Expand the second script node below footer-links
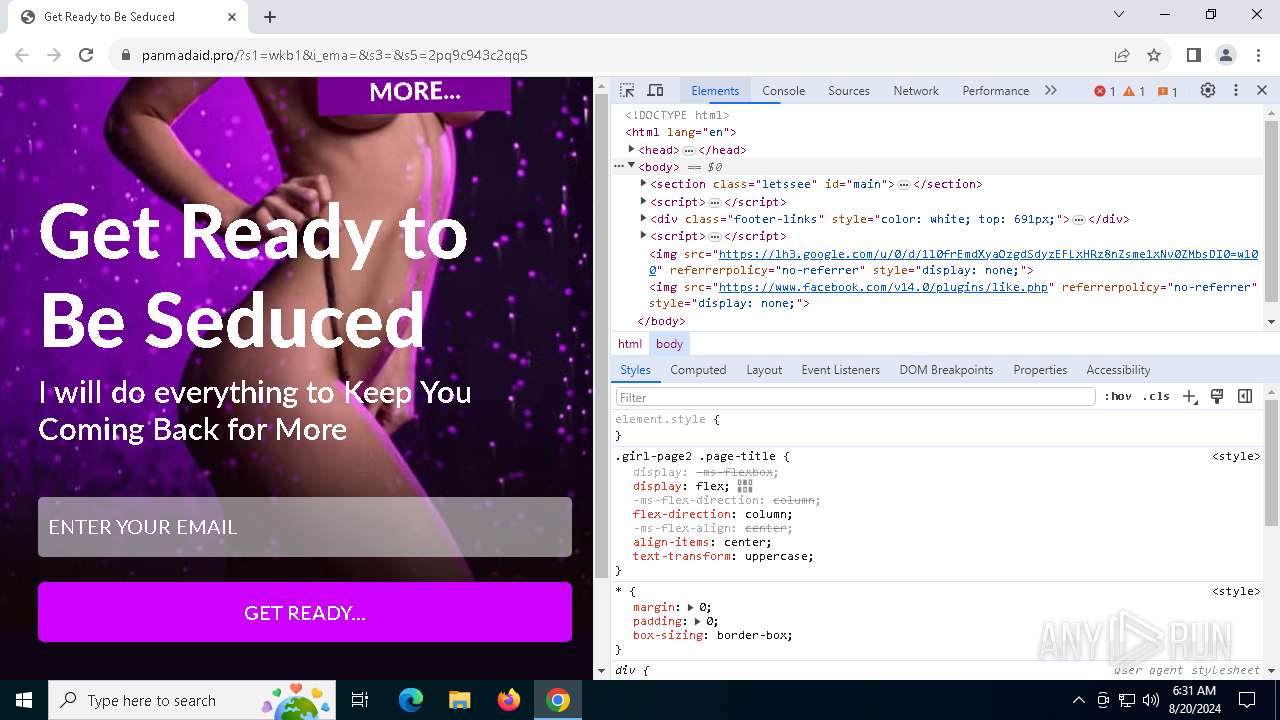This screenshot has width=1280, height=720. tap(643, 235)
